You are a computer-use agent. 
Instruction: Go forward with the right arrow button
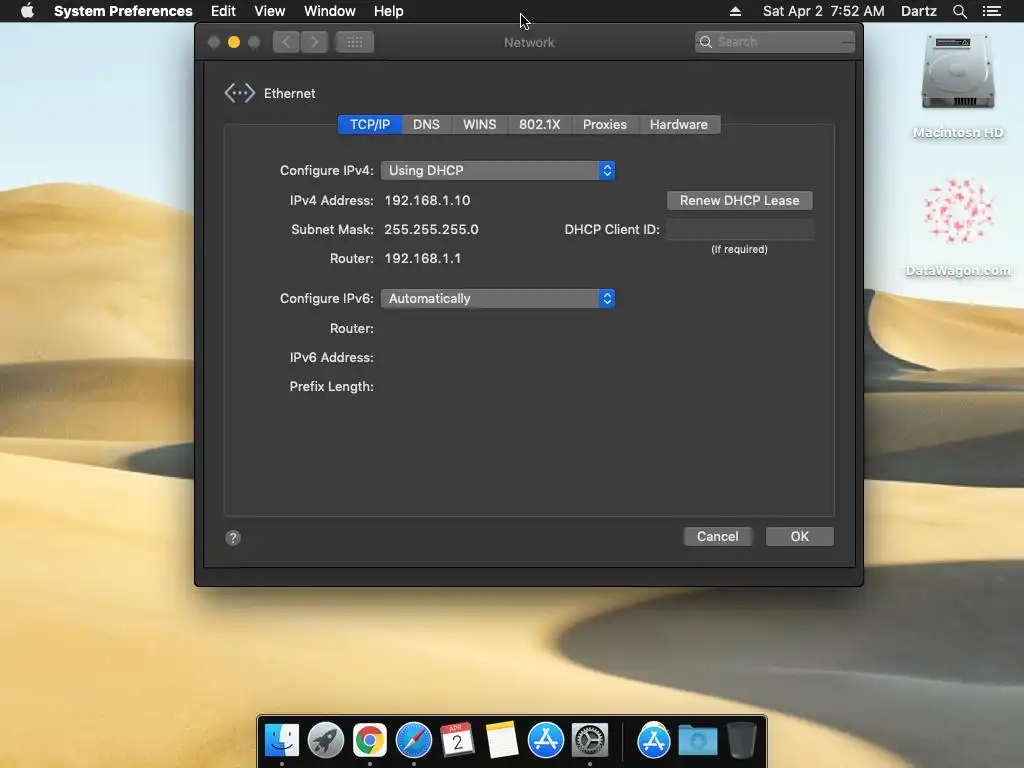point(315,42)
